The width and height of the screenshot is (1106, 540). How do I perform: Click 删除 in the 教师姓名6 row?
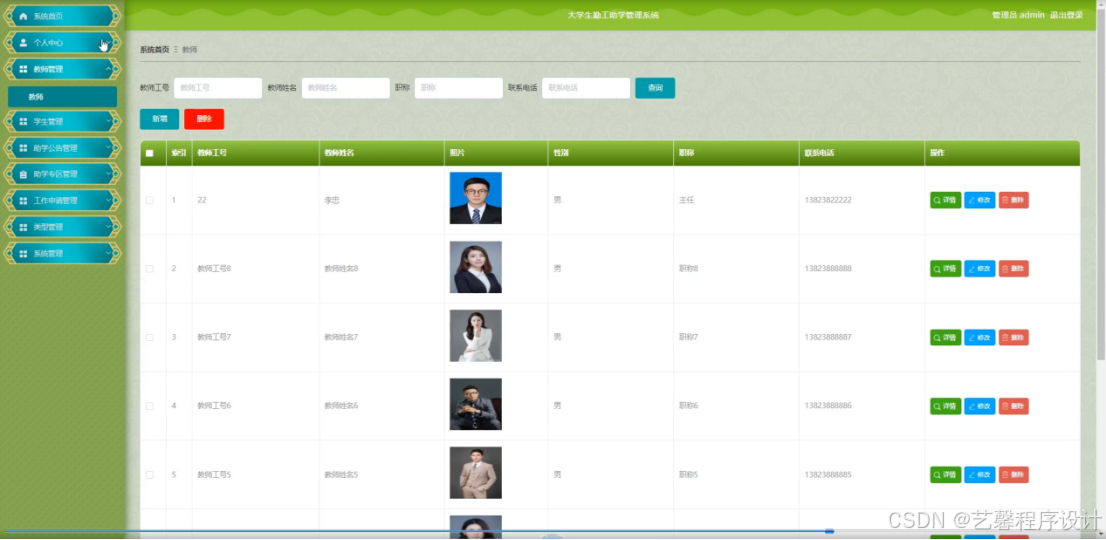coord(1014,406)
